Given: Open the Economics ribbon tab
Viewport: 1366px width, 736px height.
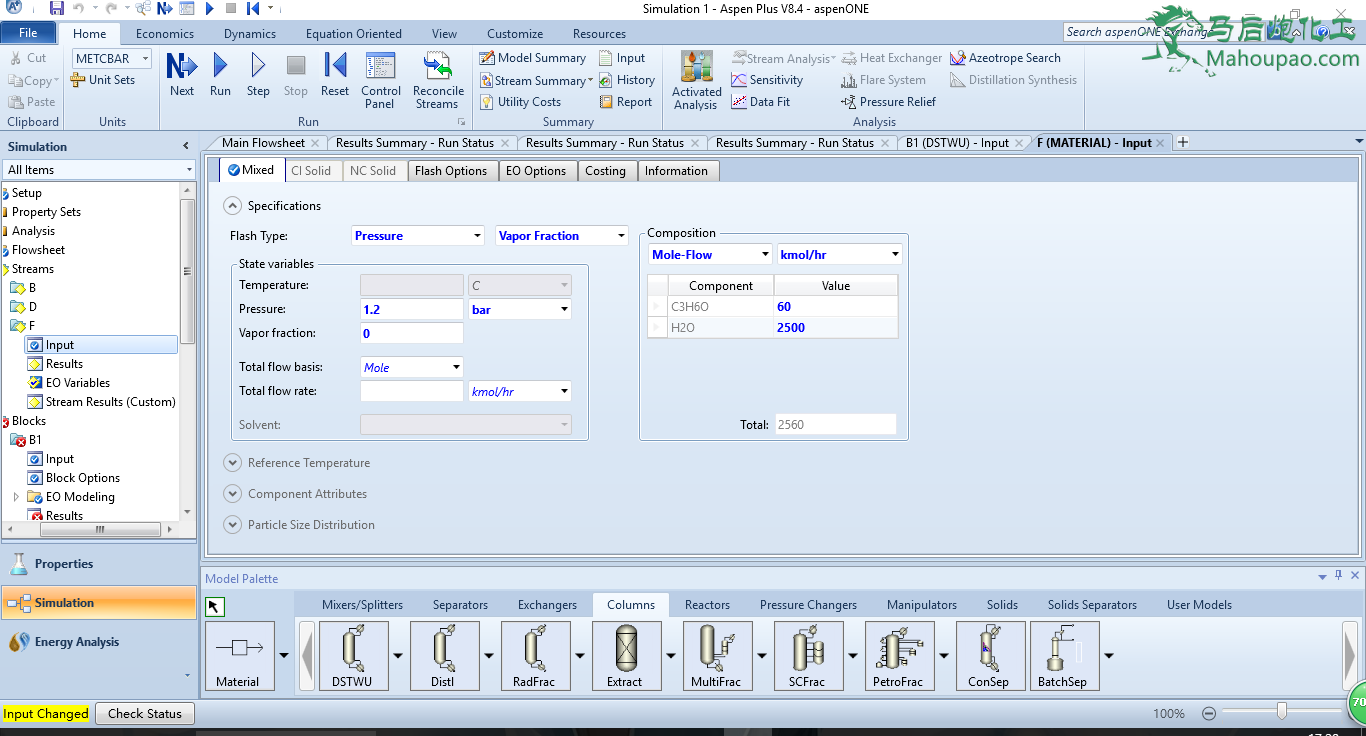Looking at the screenshot, I should coord(165,34).
